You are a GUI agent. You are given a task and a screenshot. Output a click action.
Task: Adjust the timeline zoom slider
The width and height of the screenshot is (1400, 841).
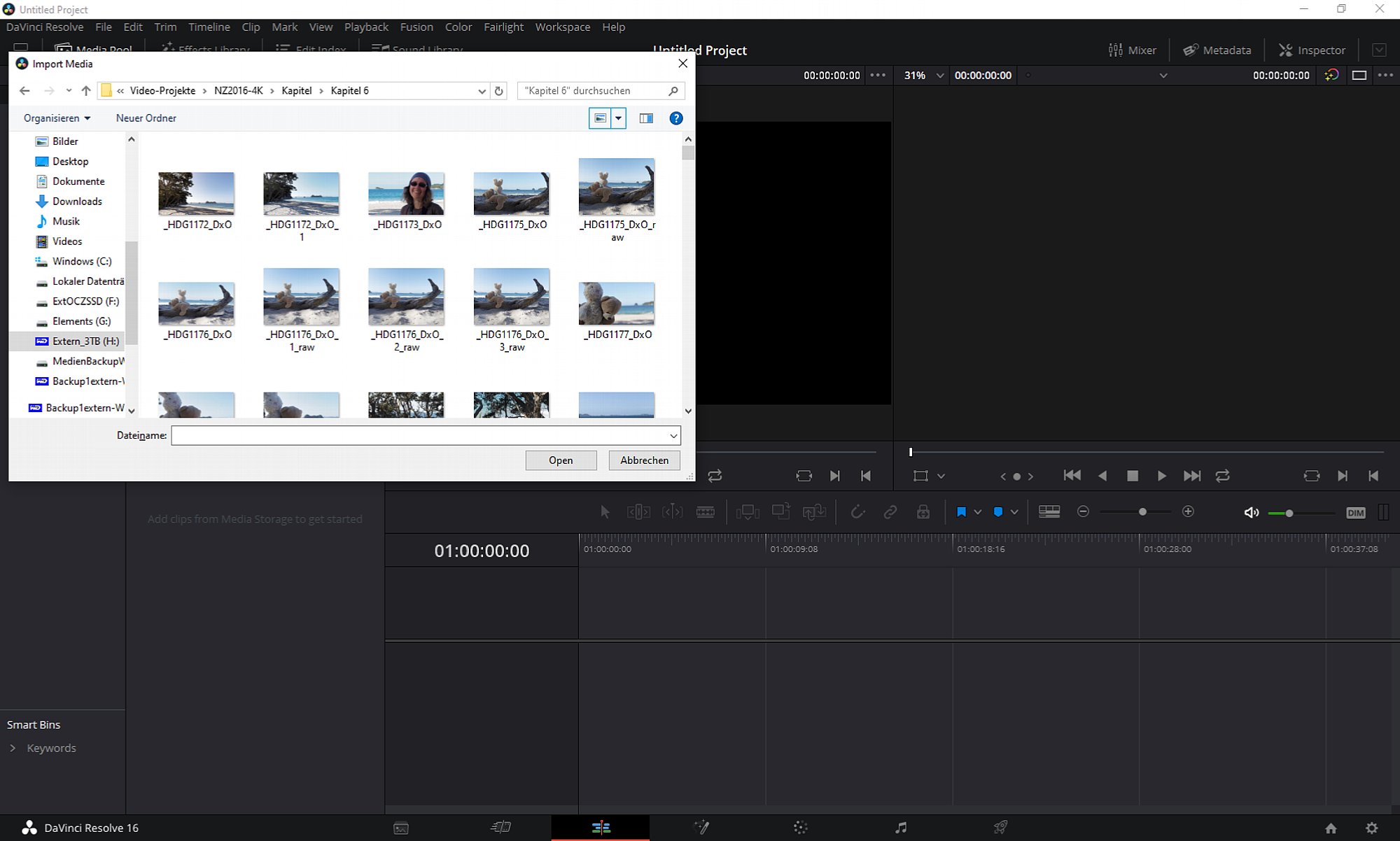(1142, 512)
